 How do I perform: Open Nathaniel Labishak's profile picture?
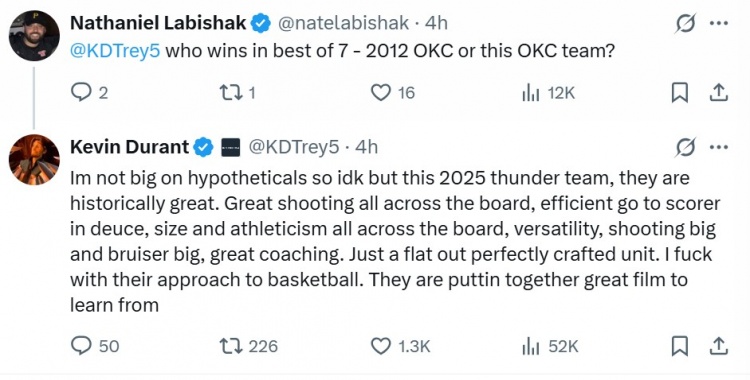(x=34, y=35)
